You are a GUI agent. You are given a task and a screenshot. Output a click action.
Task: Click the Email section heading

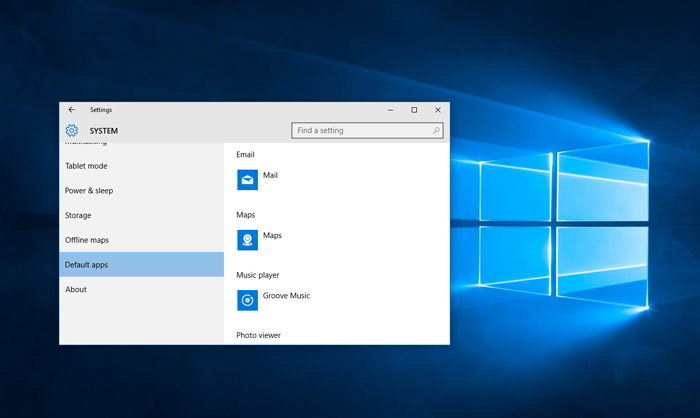245,155
